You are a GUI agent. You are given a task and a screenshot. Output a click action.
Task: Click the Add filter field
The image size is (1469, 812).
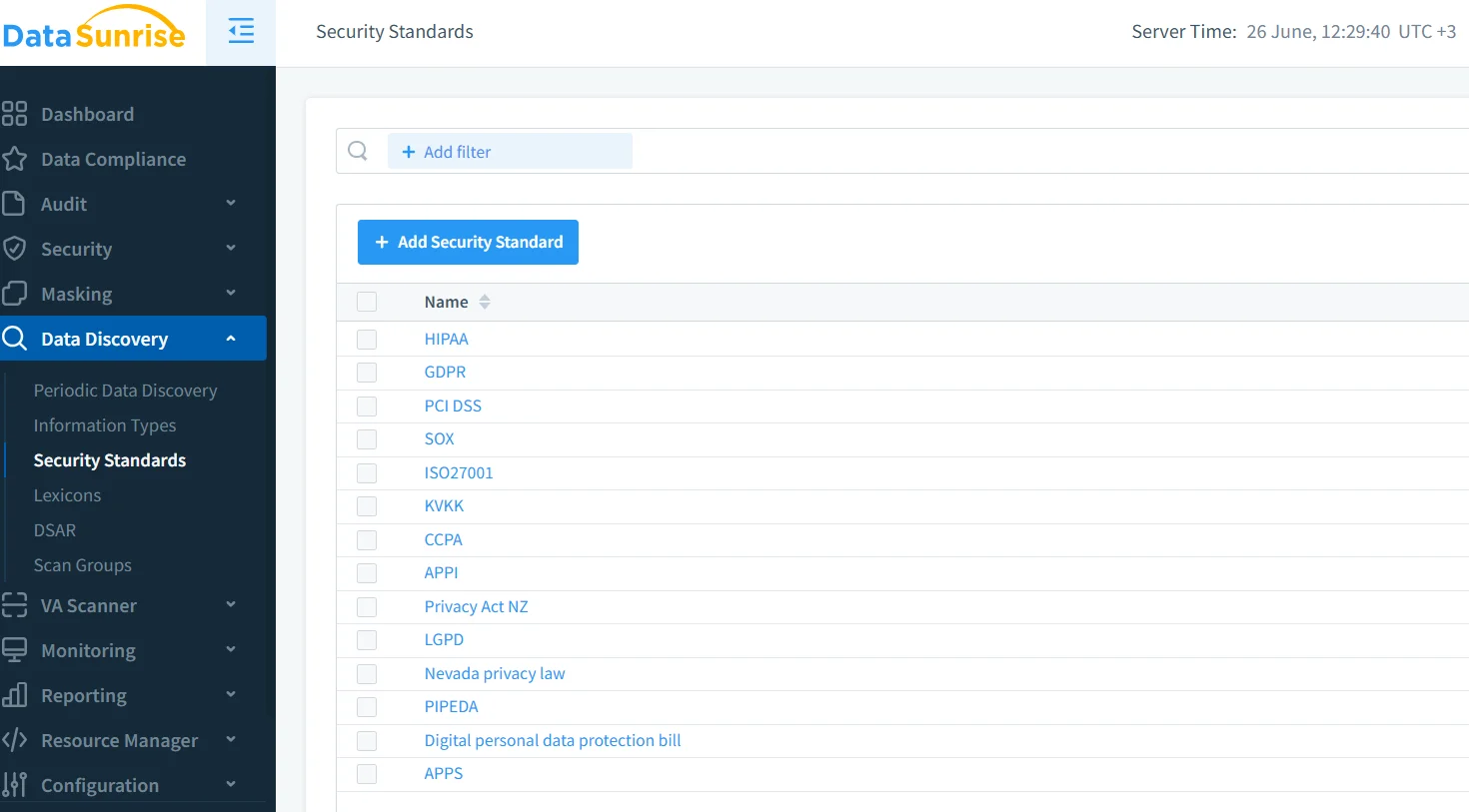point(510,152)
